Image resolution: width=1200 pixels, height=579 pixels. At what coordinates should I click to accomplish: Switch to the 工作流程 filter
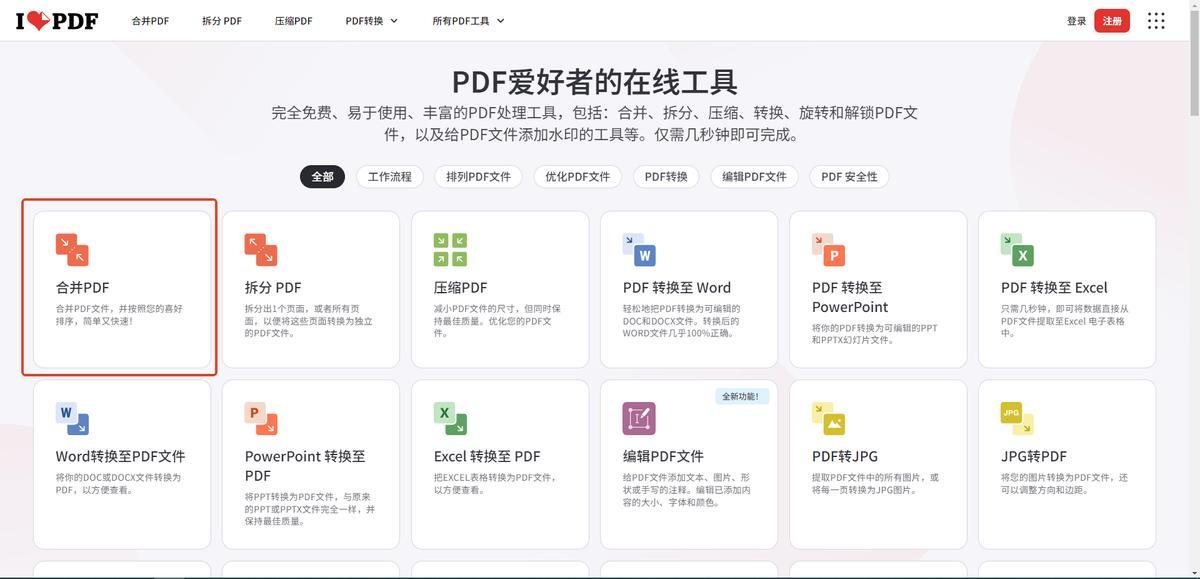(x=389, y=177)
